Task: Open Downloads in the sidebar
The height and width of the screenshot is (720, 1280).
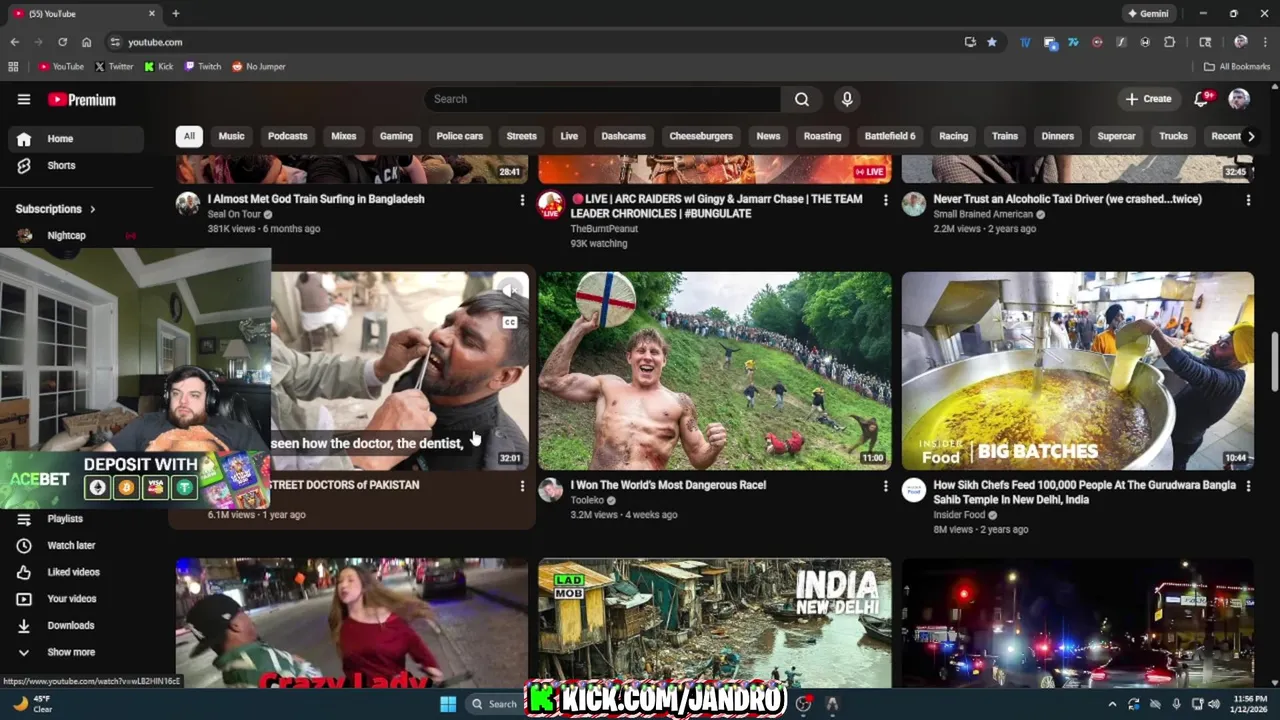Action: [x=74, y=625]
